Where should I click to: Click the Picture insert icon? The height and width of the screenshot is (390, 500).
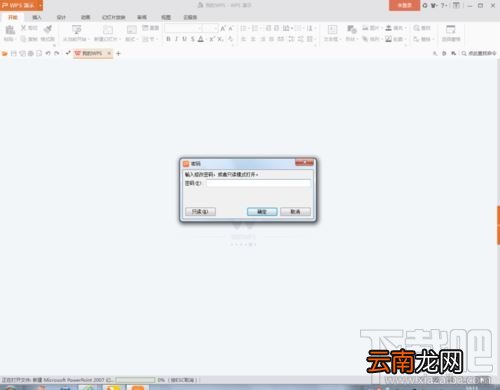365,28
